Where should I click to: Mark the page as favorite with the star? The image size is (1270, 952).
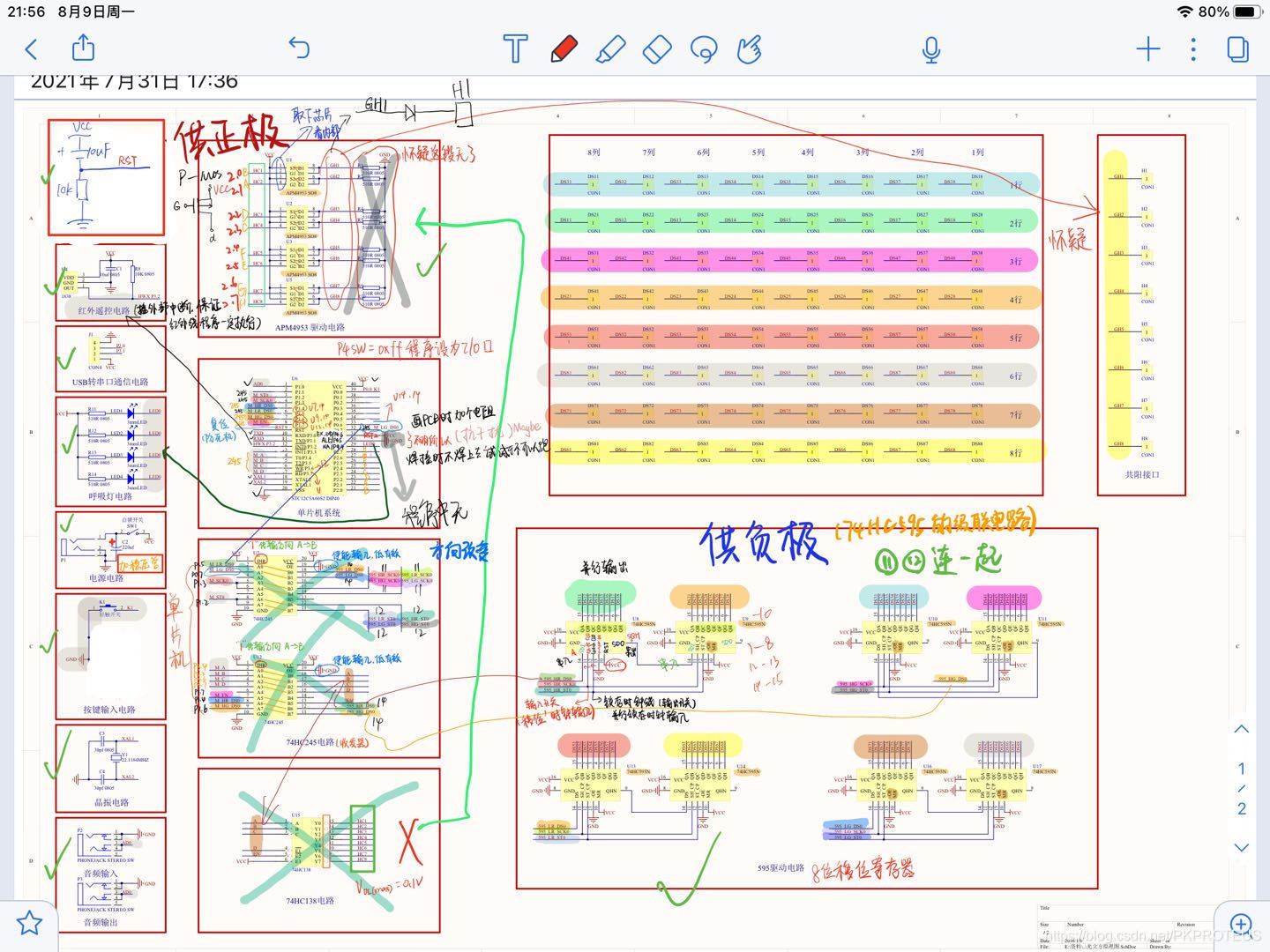29,923
